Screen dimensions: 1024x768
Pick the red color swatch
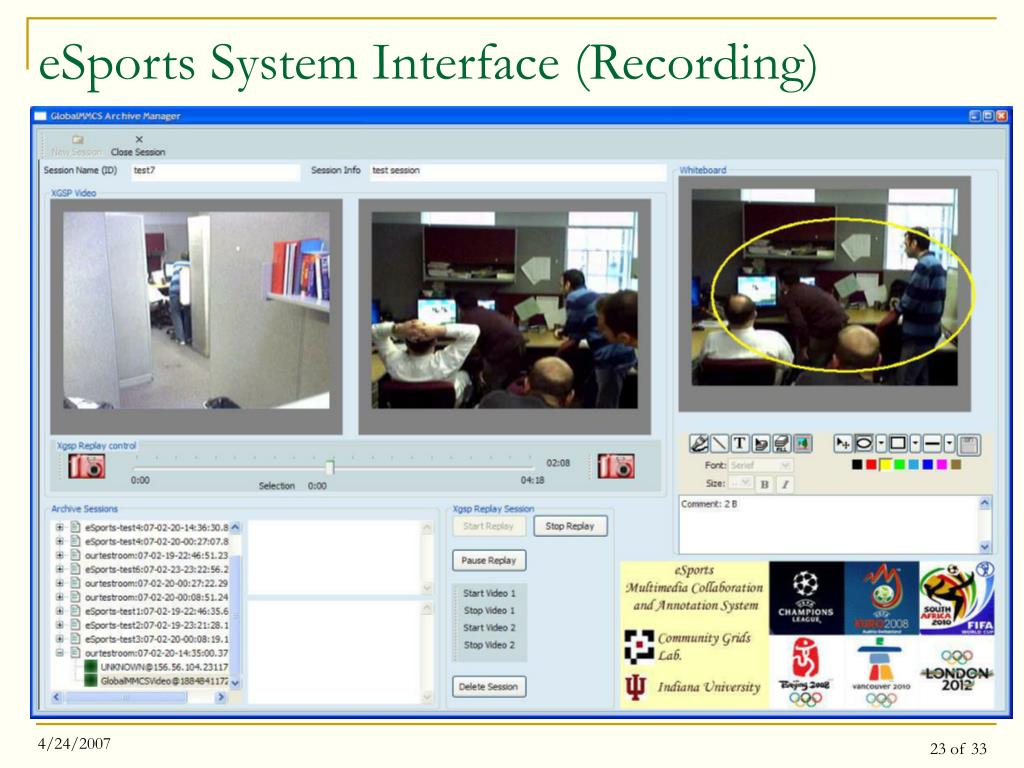pyautogui.click(x=871, y=464)
